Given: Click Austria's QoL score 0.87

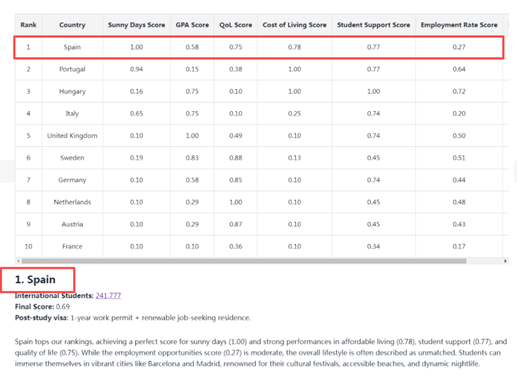Looking at the screenshot, I should pyautogui.click(x=235, y=224).
